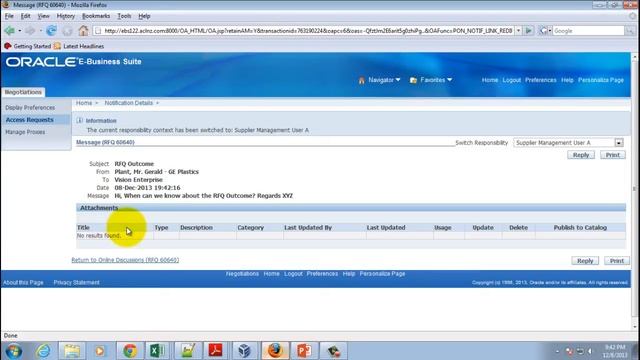This screenshot has height=360, width=640.
Task: Switch to Excel in the taskbar
Action: 158,351
